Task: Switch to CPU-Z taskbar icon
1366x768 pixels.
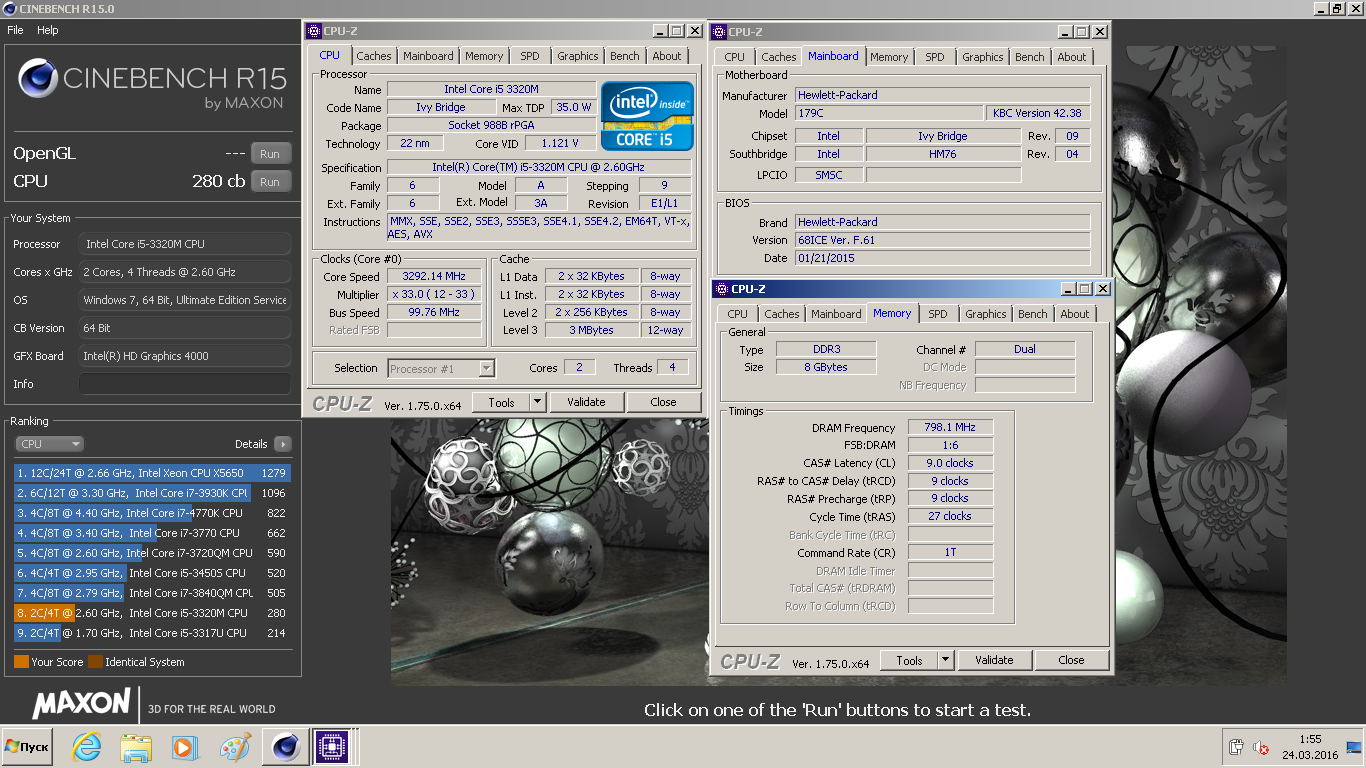Action: click(x=331, y=747)
